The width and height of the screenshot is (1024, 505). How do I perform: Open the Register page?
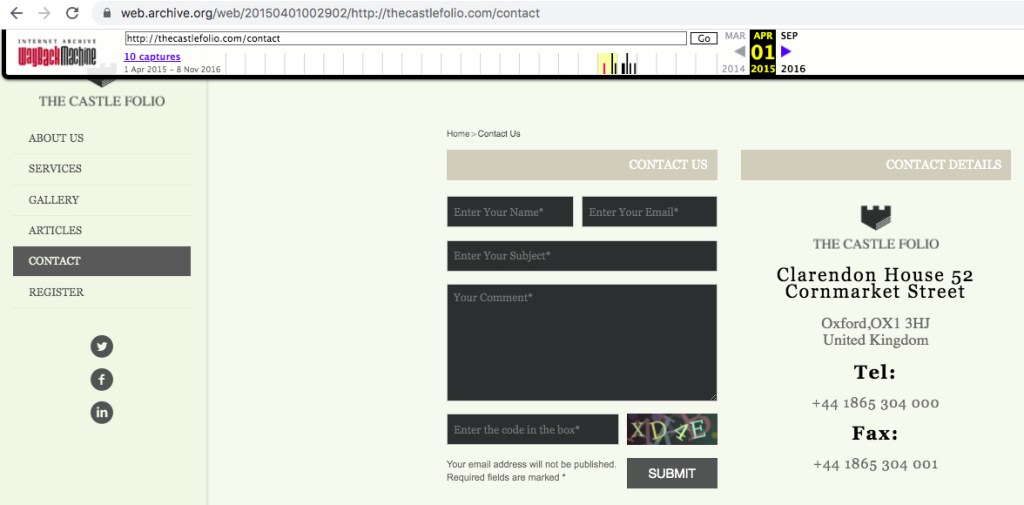point(56,292)
